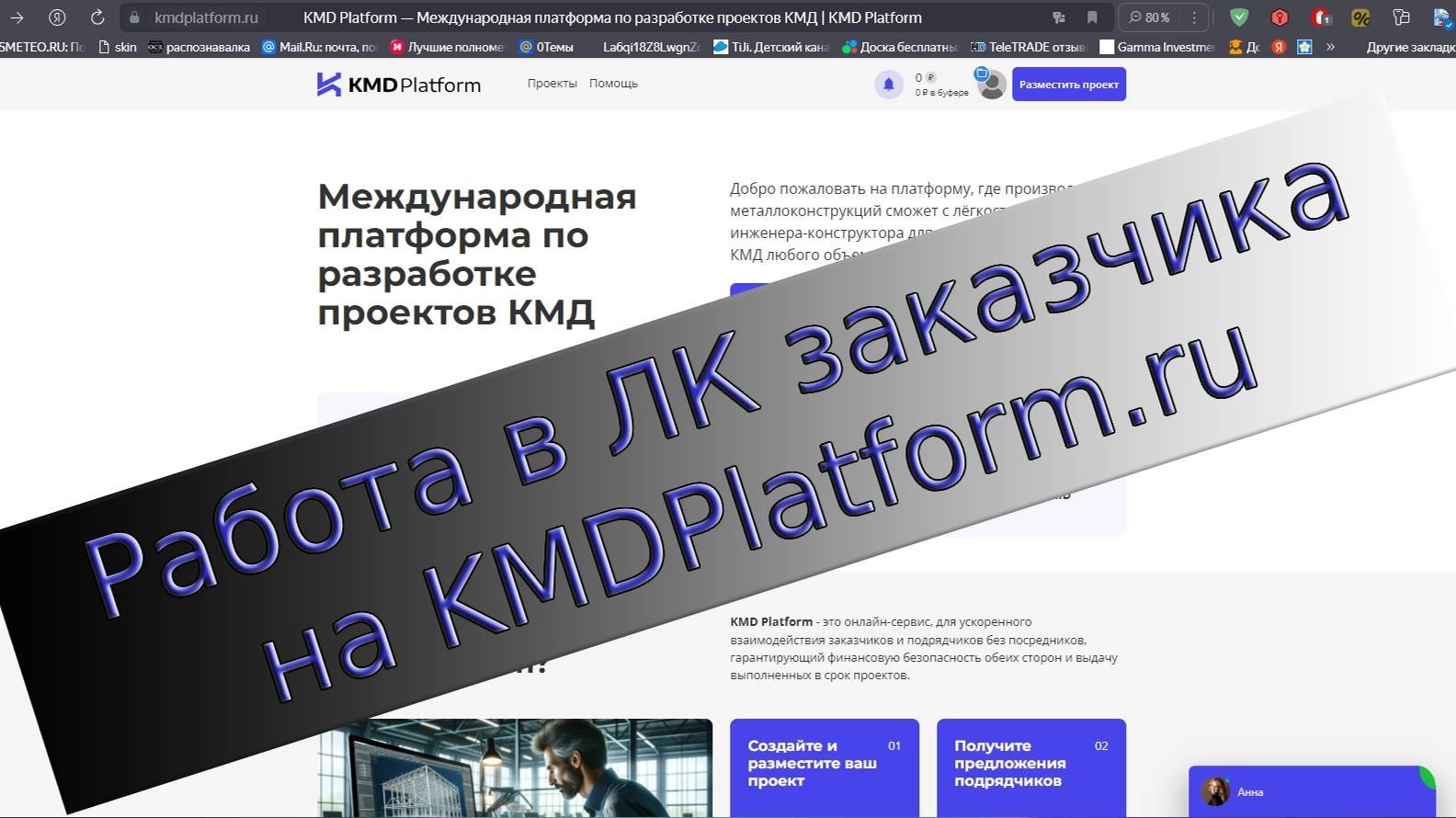The height and width of the screenshot is (818, 1456).
Task: Reload the current page
Action: pos(97,17)
